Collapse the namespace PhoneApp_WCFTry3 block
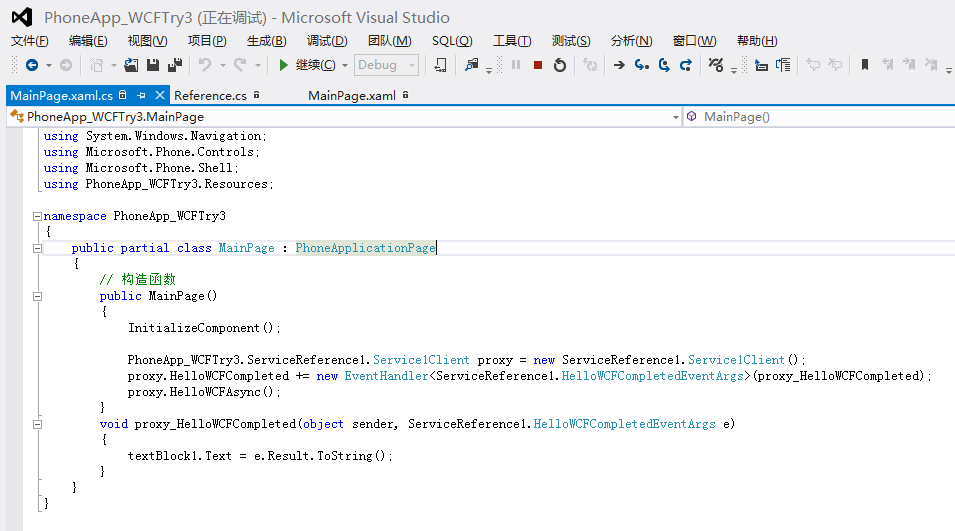 click(x=37, y=216)
